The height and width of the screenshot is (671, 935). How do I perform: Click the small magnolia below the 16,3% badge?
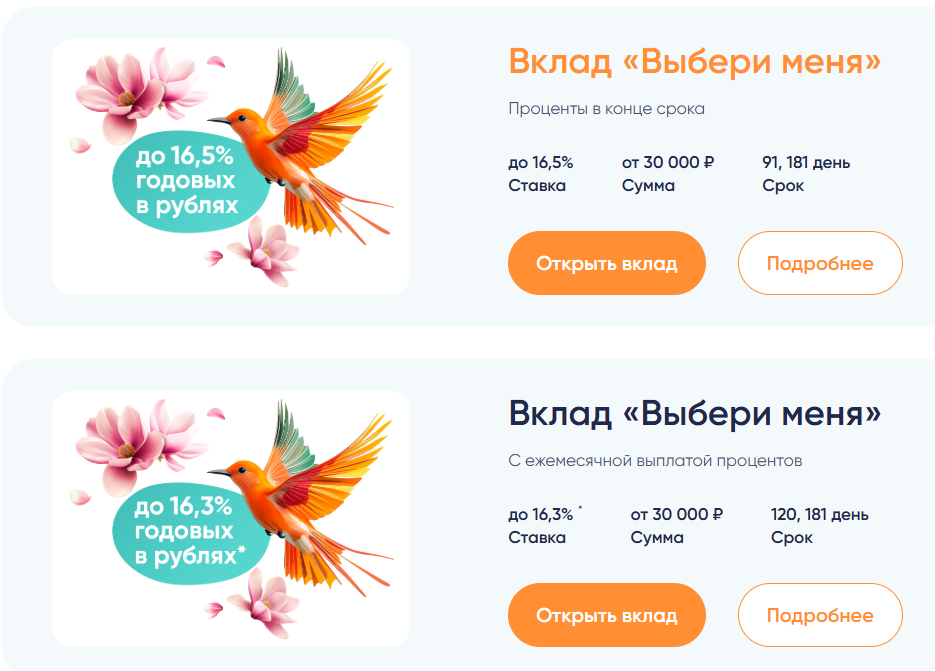point(260,598)
